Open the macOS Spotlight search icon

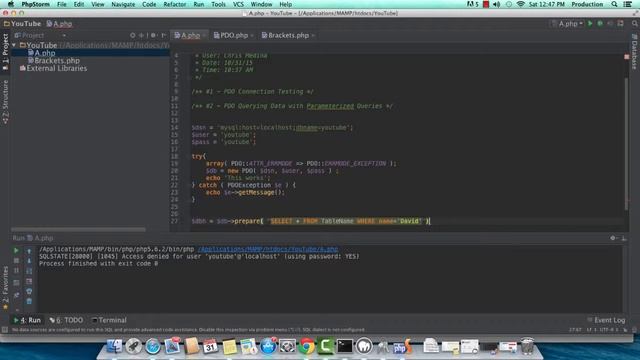[x=614, y=4]
